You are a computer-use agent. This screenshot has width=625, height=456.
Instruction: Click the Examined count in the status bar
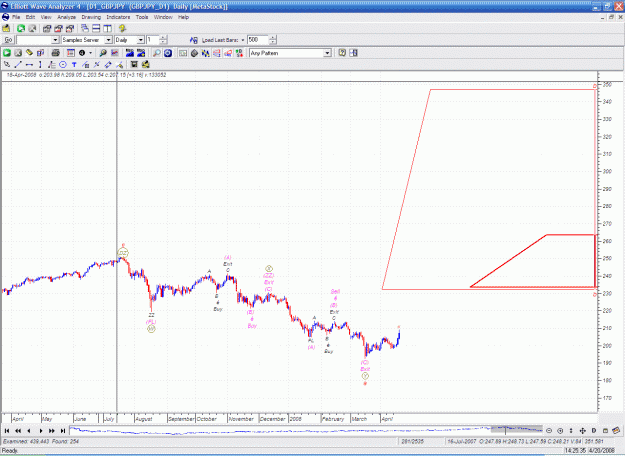point(27,441)
